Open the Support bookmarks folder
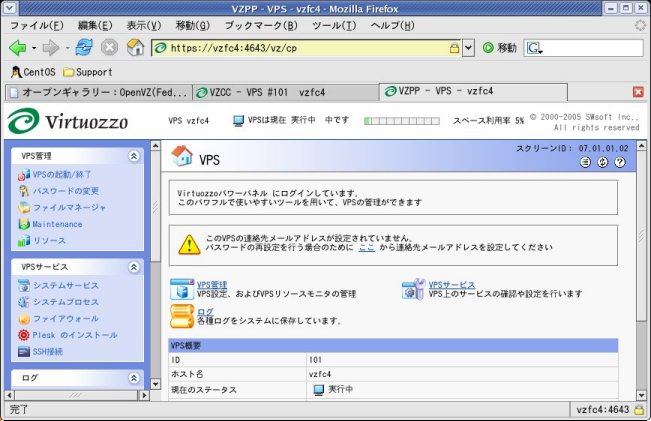 (x=88, y=72)
